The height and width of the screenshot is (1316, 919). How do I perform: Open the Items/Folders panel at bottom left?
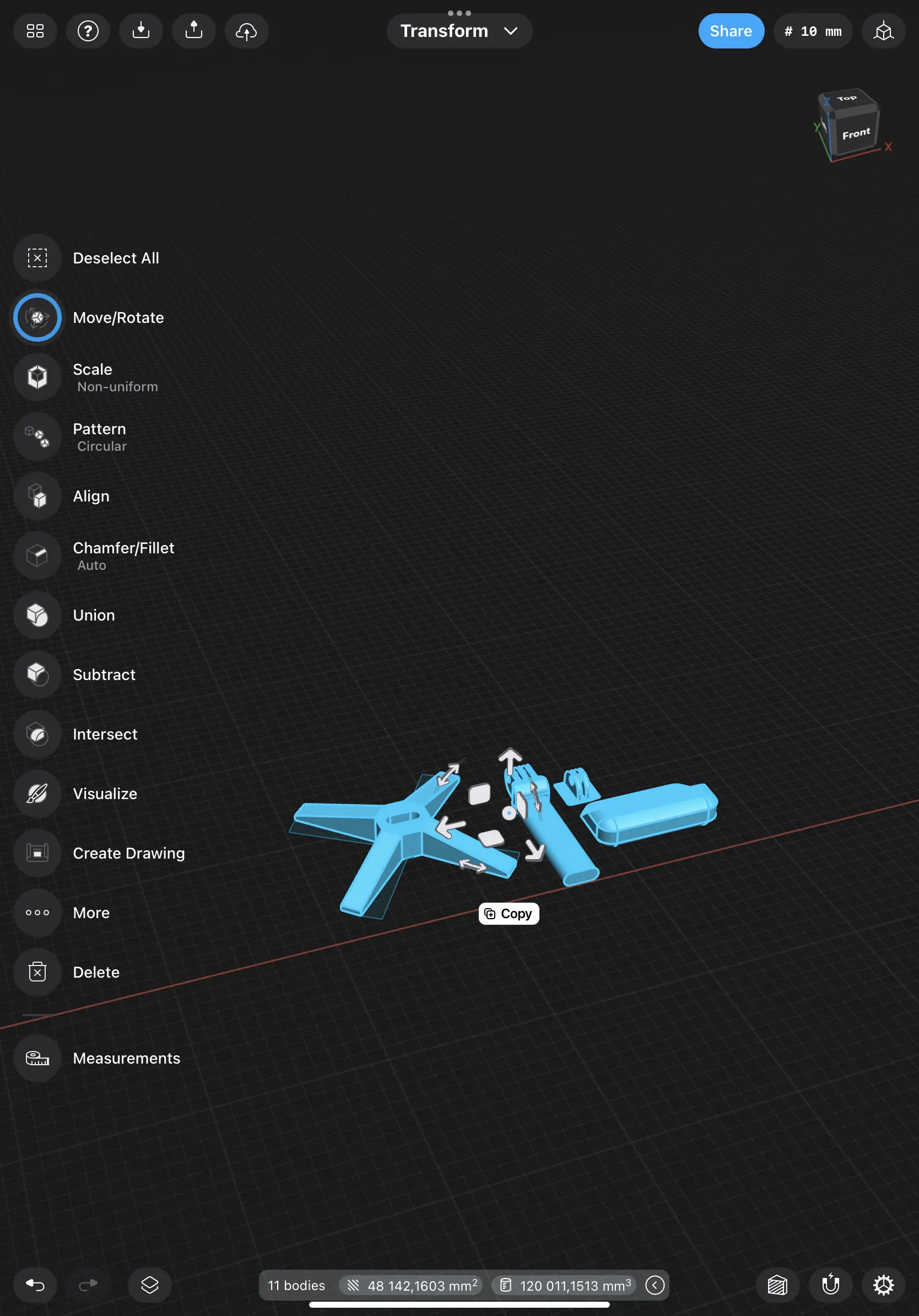coord(149,1285)
